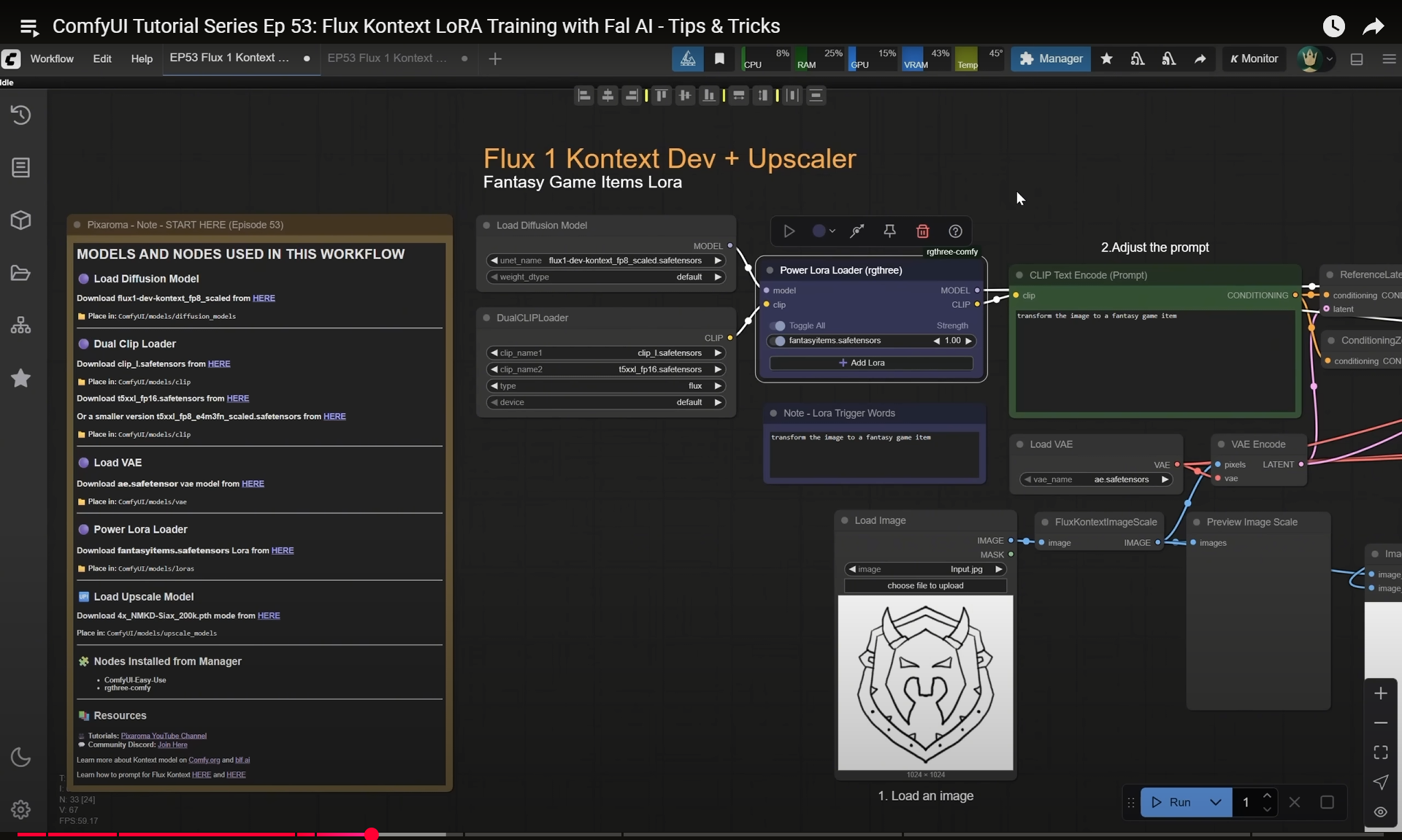Click the fit view icon on canvas
The width and height of the screenshot is (1402, 840).
point(1380,752)
